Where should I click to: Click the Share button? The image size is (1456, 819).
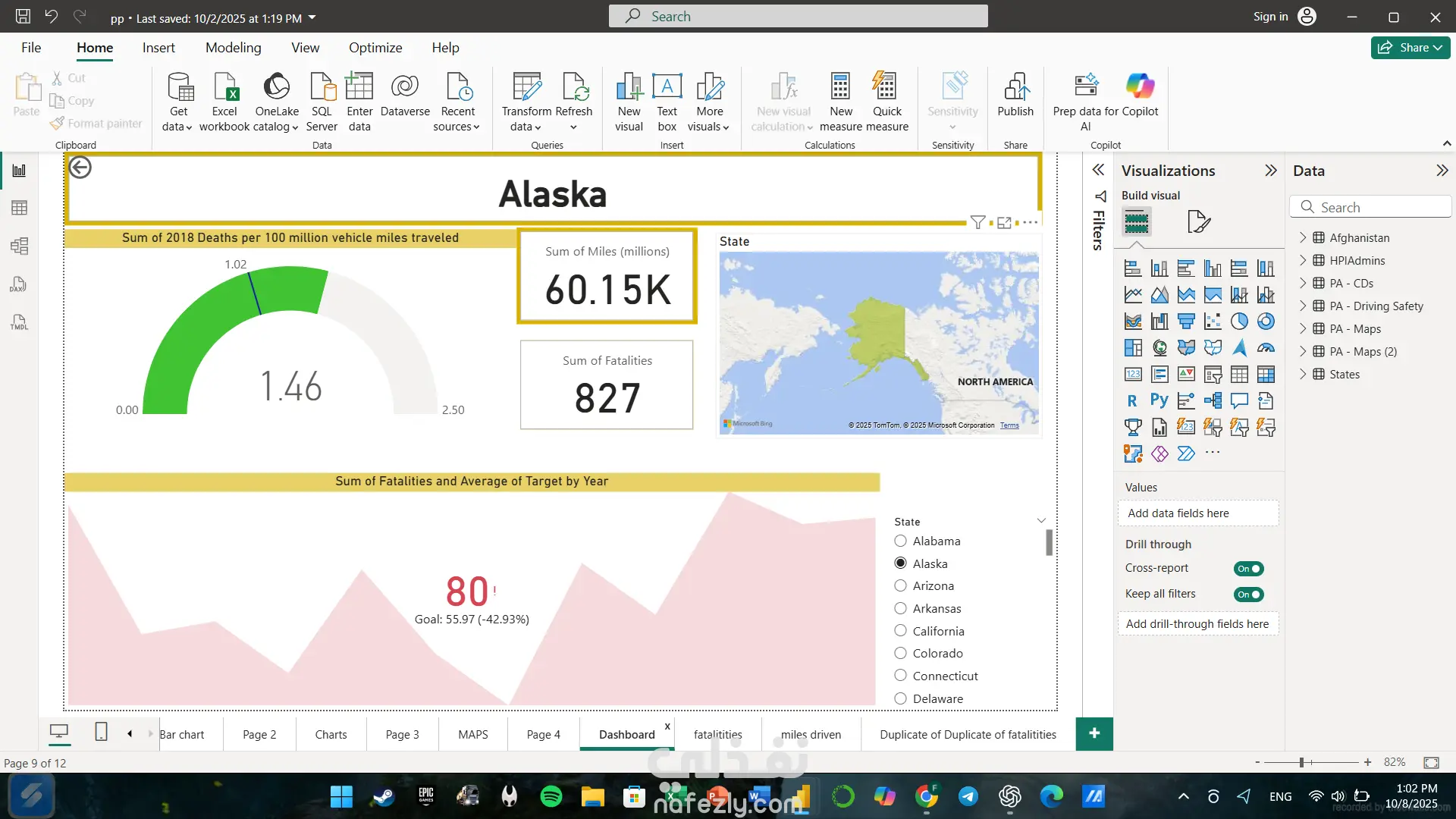1410,48
